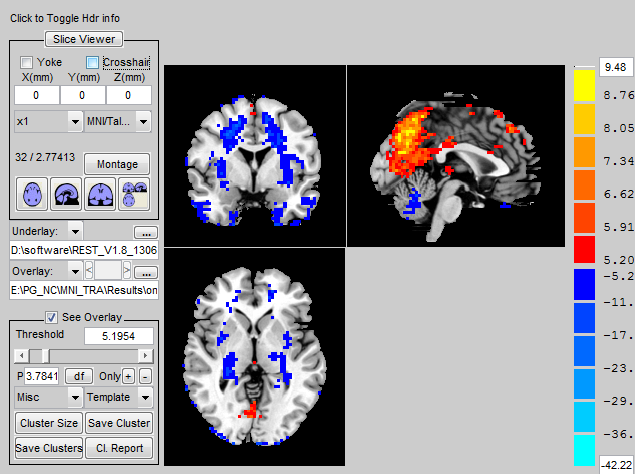Open the Cl. Report button
The image size is (635, 474).
coord(119,448)
